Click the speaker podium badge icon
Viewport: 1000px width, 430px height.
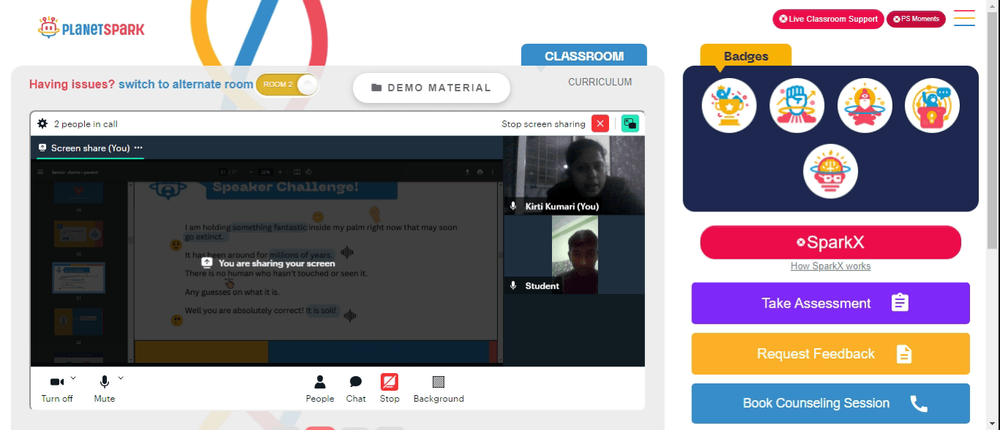coord(932,106)
